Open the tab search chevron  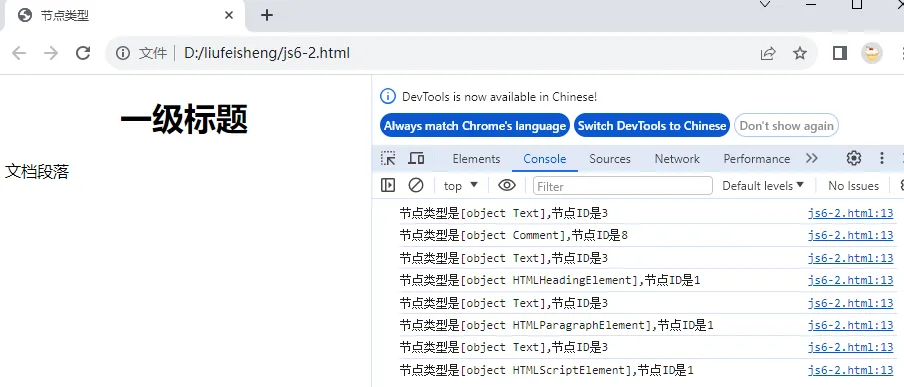[x=765, y=5]
